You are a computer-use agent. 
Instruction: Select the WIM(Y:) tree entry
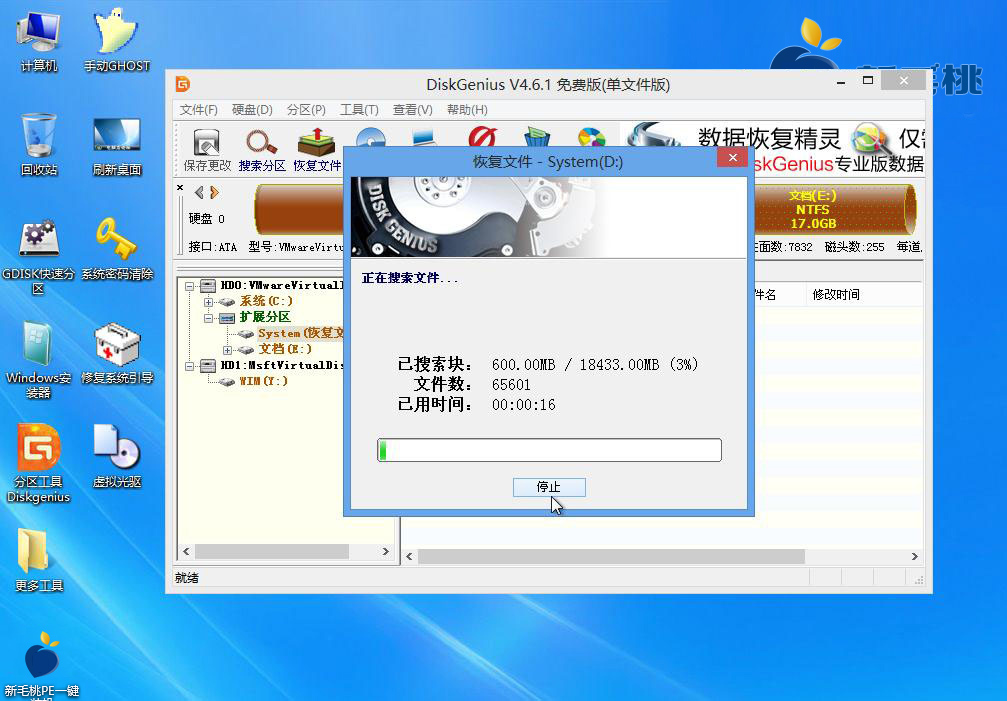263,381
